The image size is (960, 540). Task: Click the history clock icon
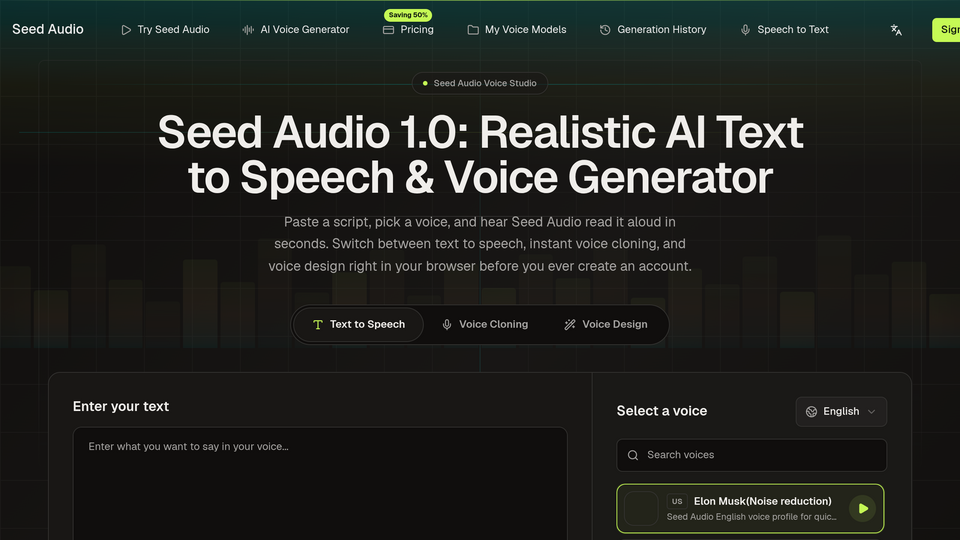tap(605, 30)
